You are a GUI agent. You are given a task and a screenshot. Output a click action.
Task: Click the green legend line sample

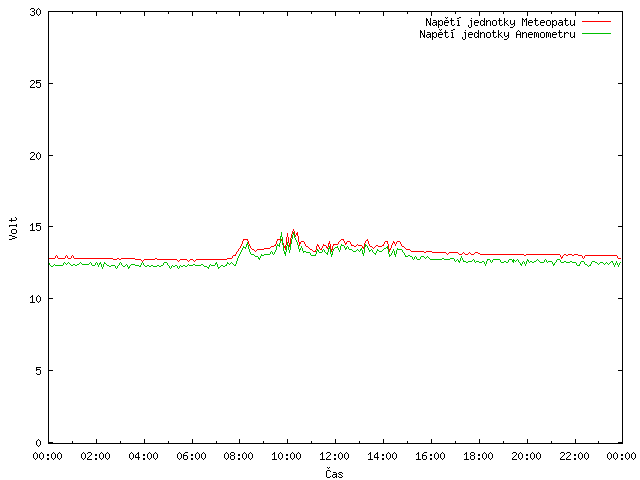[596, 33]
